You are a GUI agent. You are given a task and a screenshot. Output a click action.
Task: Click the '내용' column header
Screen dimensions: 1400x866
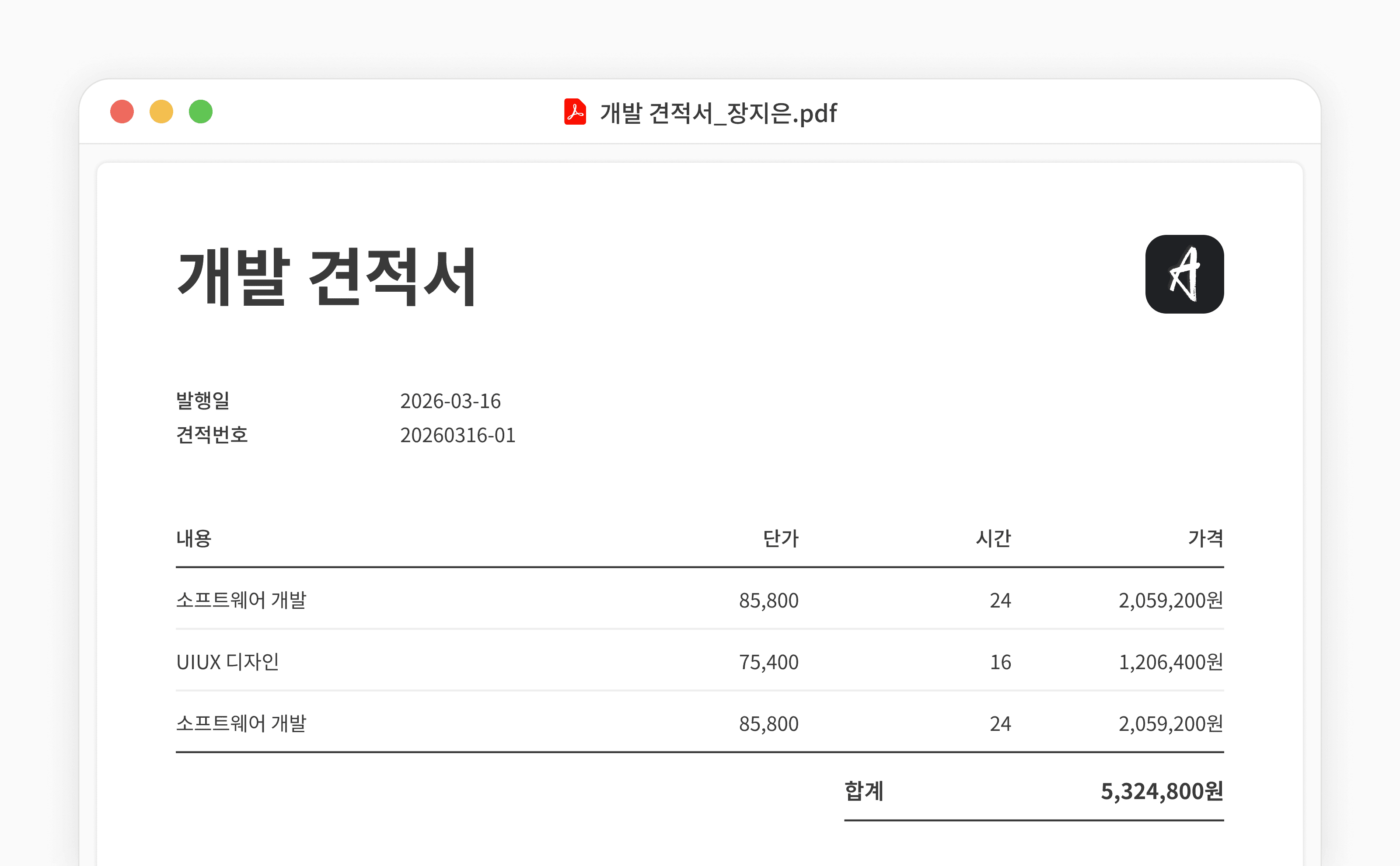[194, 538]
